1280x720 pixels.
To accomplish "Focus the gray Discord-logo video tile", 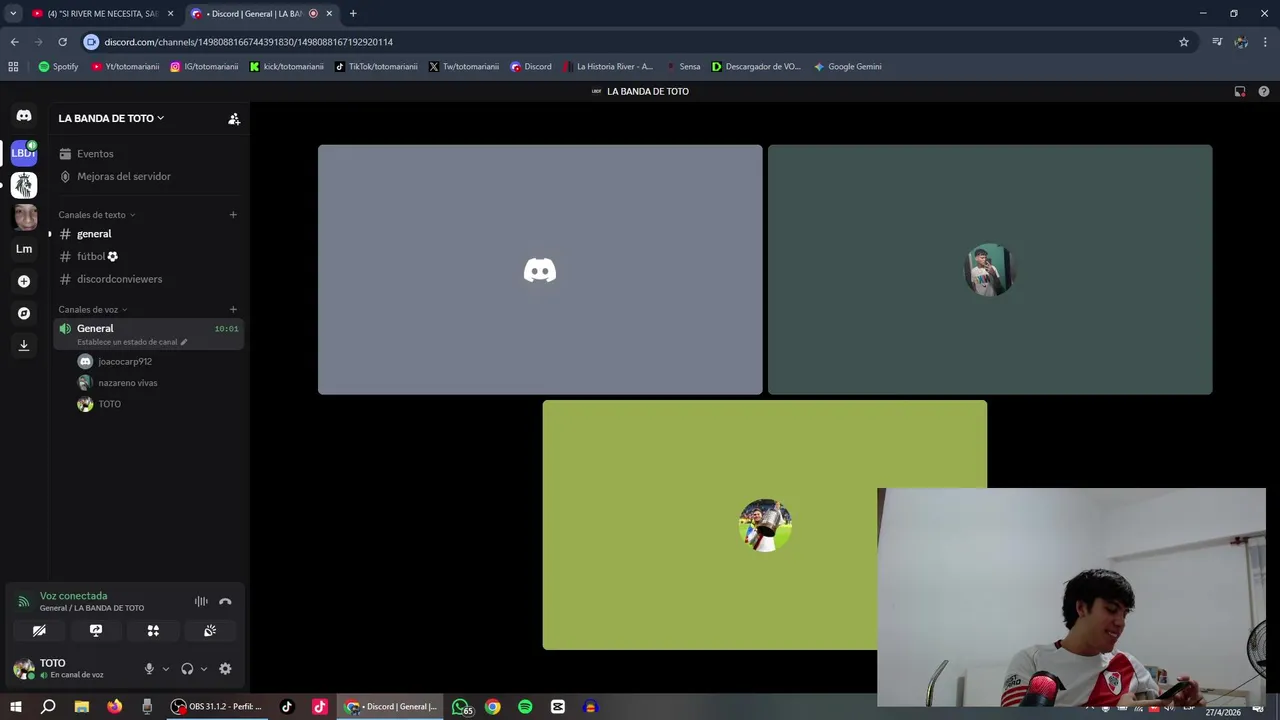I will point(540,270).
